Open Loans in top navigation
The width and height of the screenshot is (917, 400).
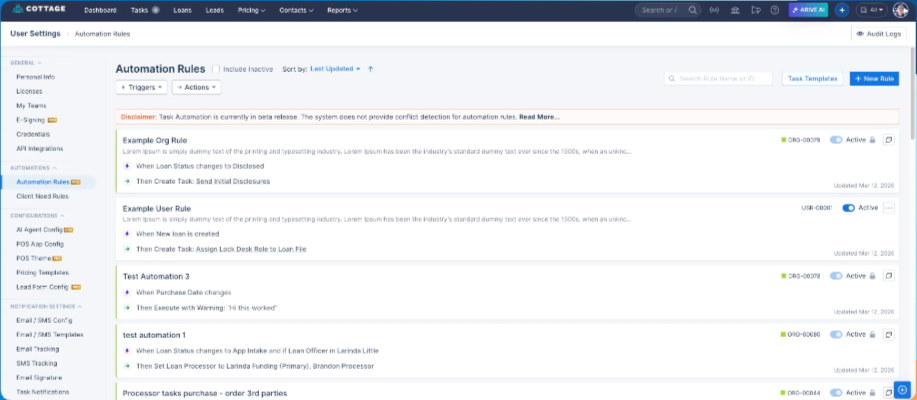[x=182, y=10]
